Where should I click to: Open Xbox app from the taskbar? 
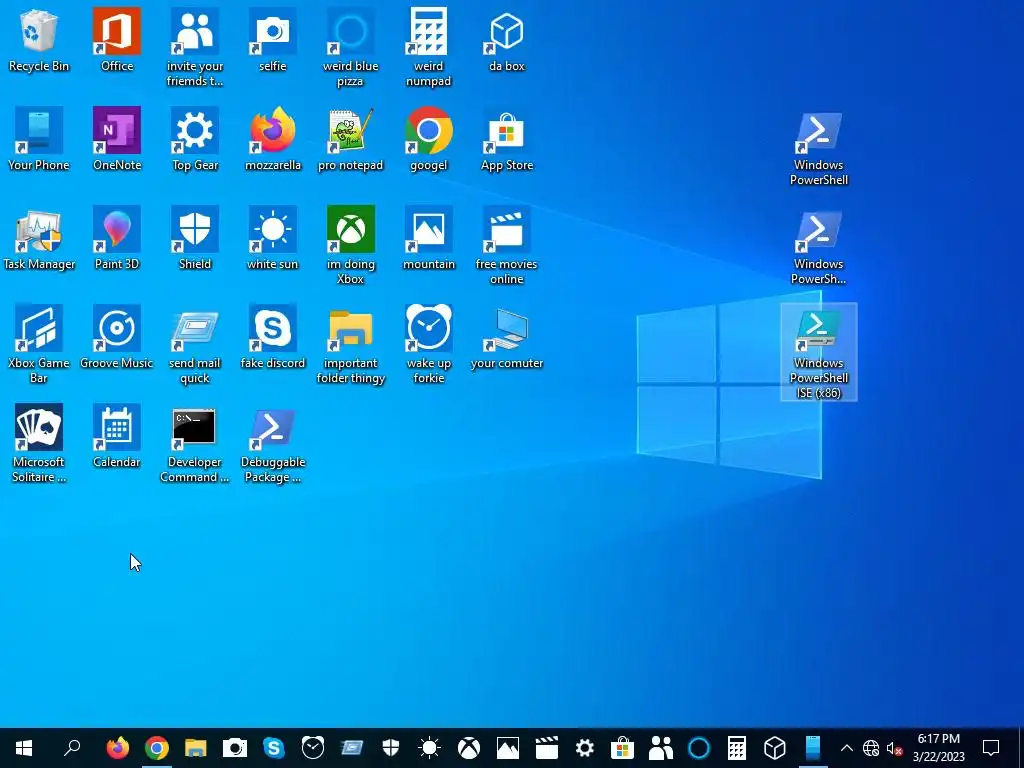pos(468,748)
